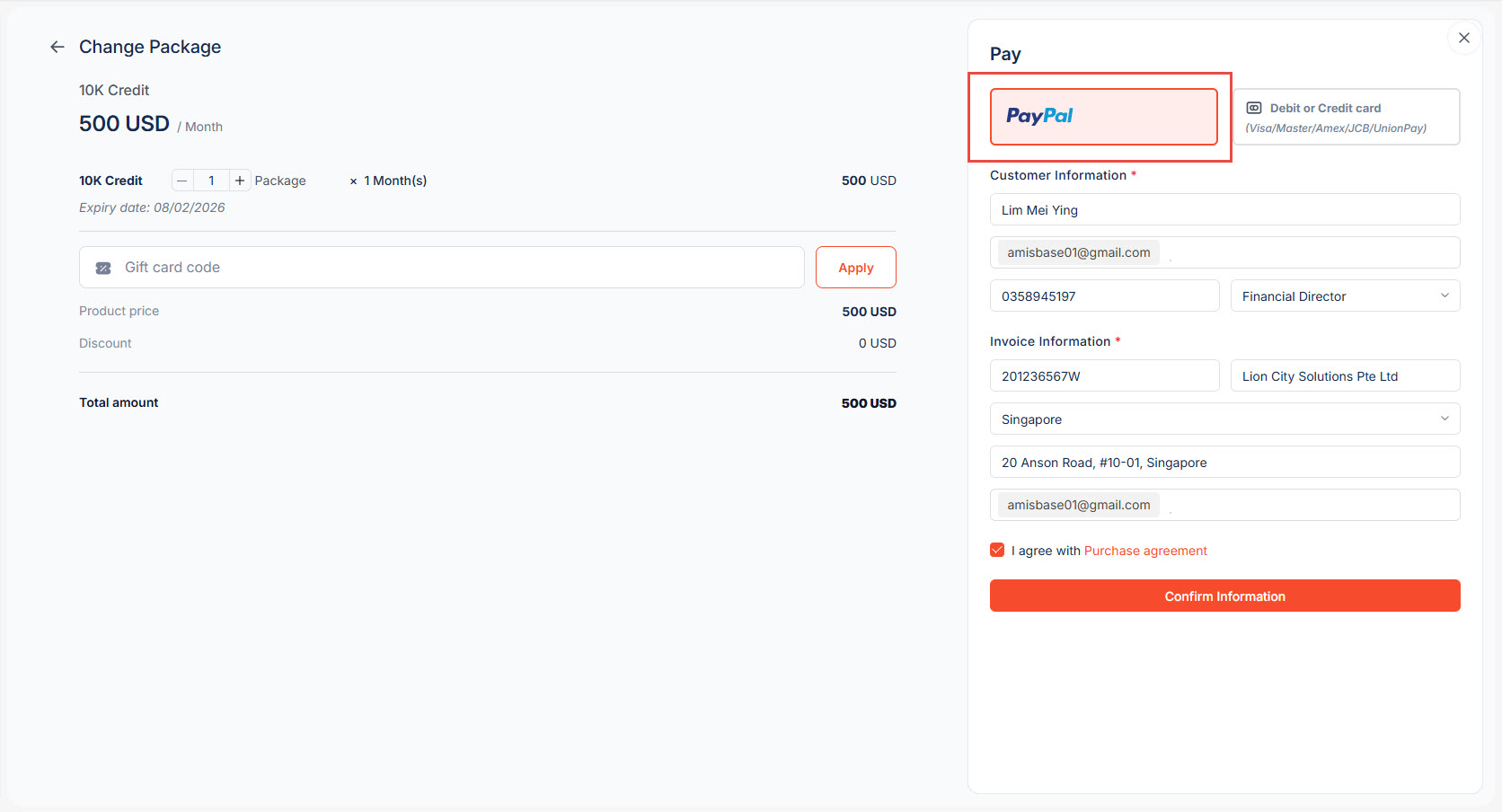
Task: Increase package quantity with plus button
Action: point(240,181)
